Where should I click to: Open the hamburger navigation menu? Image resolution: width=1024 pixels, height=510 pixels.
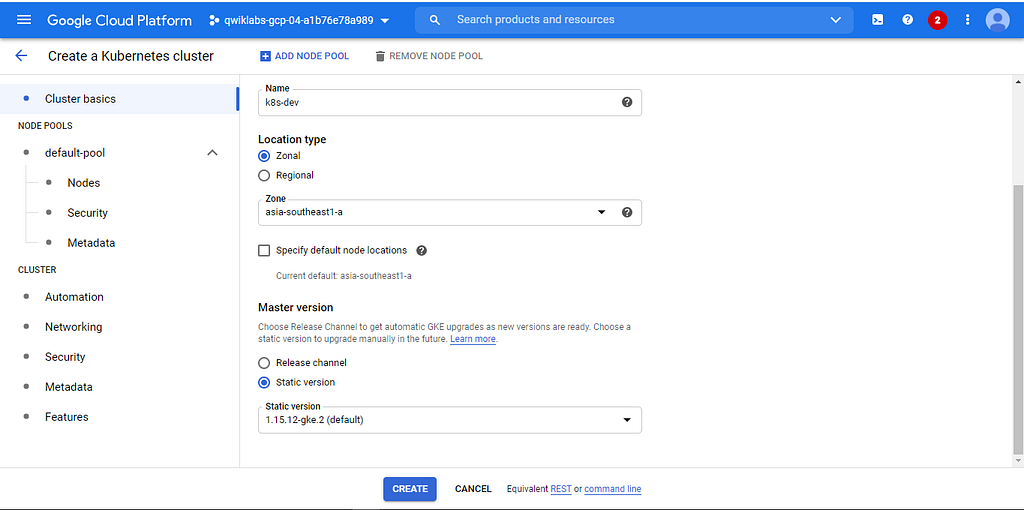(x=24, y=20)
